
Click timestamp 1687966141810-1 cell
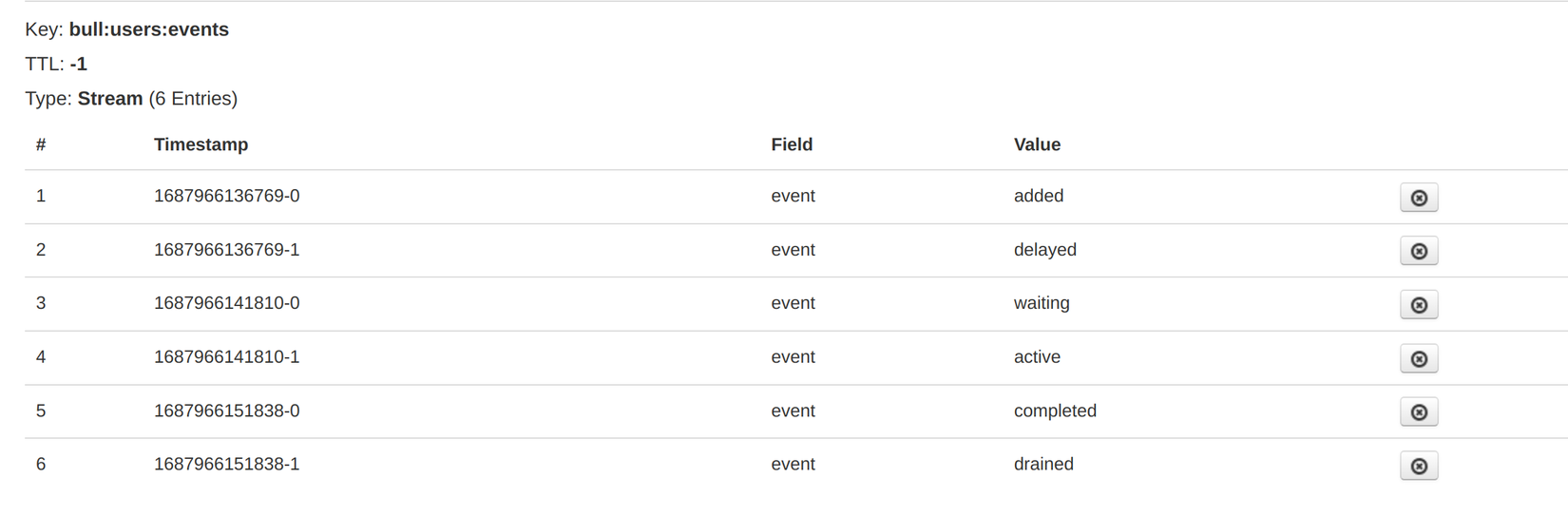tap(226, 357)
